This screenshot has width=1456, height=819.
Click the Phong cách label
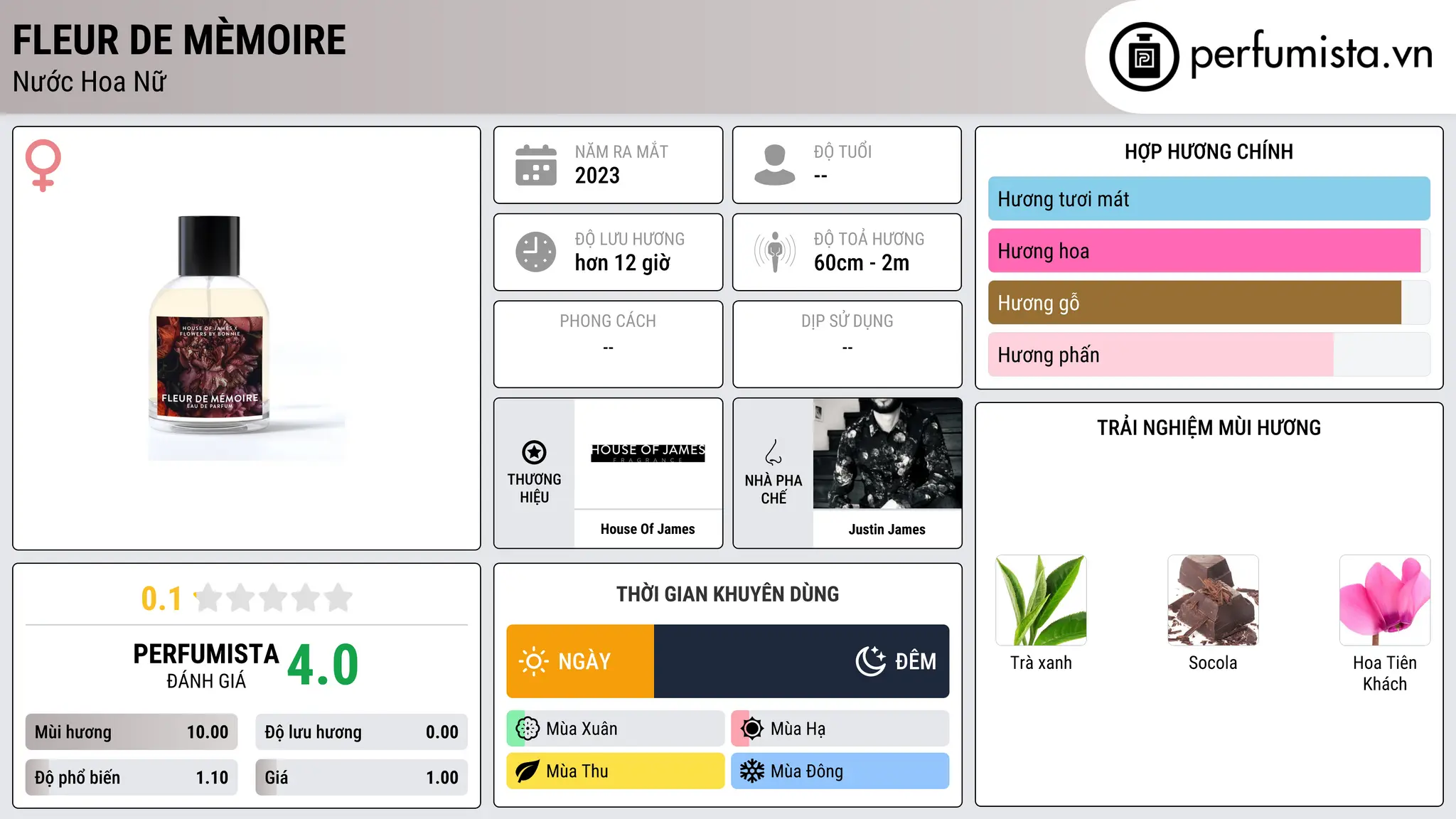(x=608, y=321)
